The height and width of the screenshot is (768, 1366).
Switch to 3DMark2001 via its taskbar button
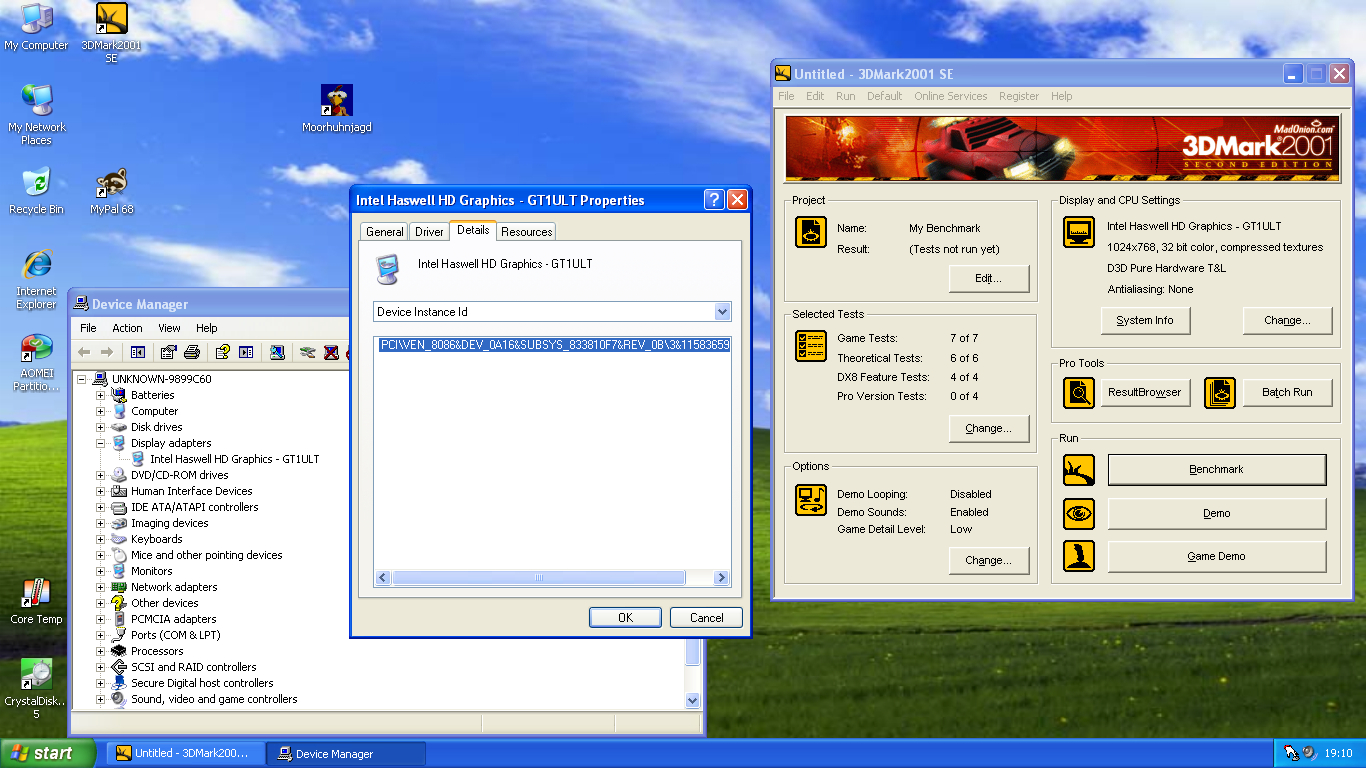click(187, 754)
